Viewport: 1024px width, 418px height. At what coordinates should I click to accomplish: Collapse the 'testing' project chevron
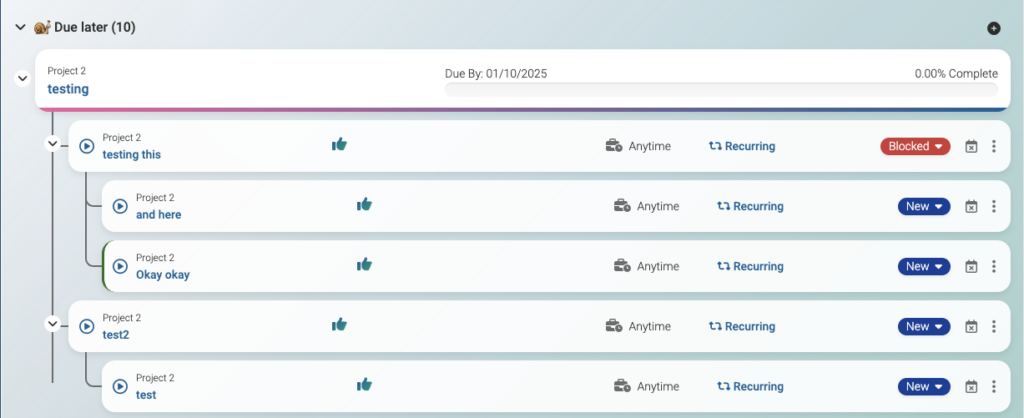[x=22, y=79]
